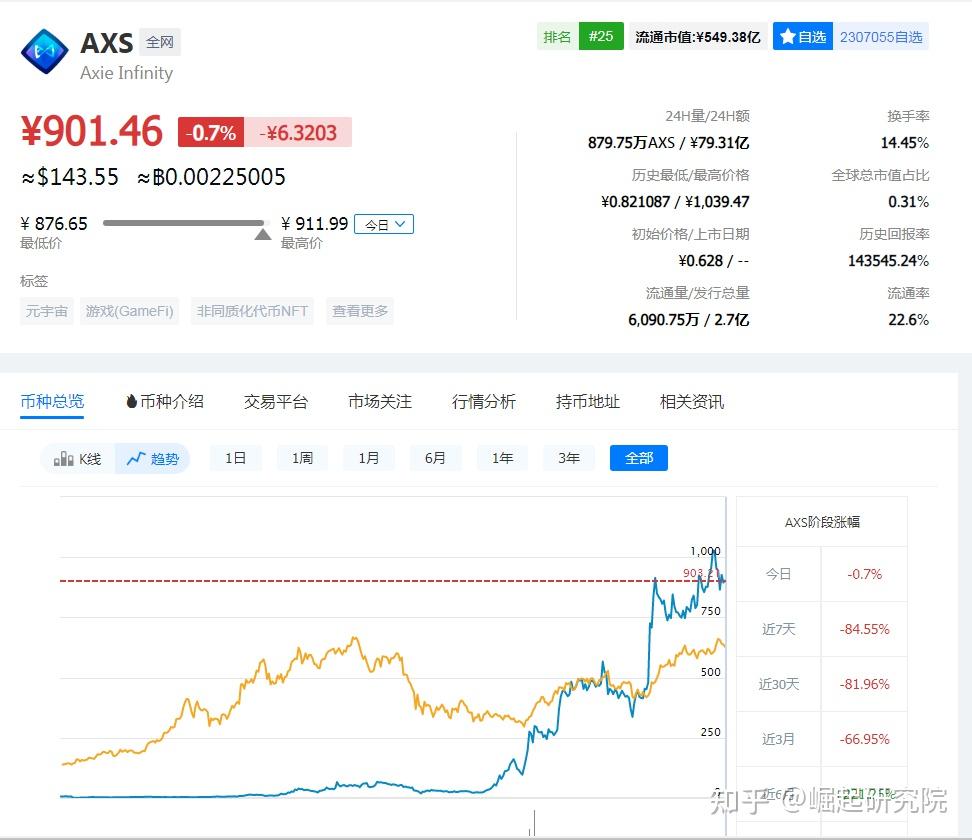Toggle AXS as a favorite via 自选
972x840 pixels.
point(803,36)
